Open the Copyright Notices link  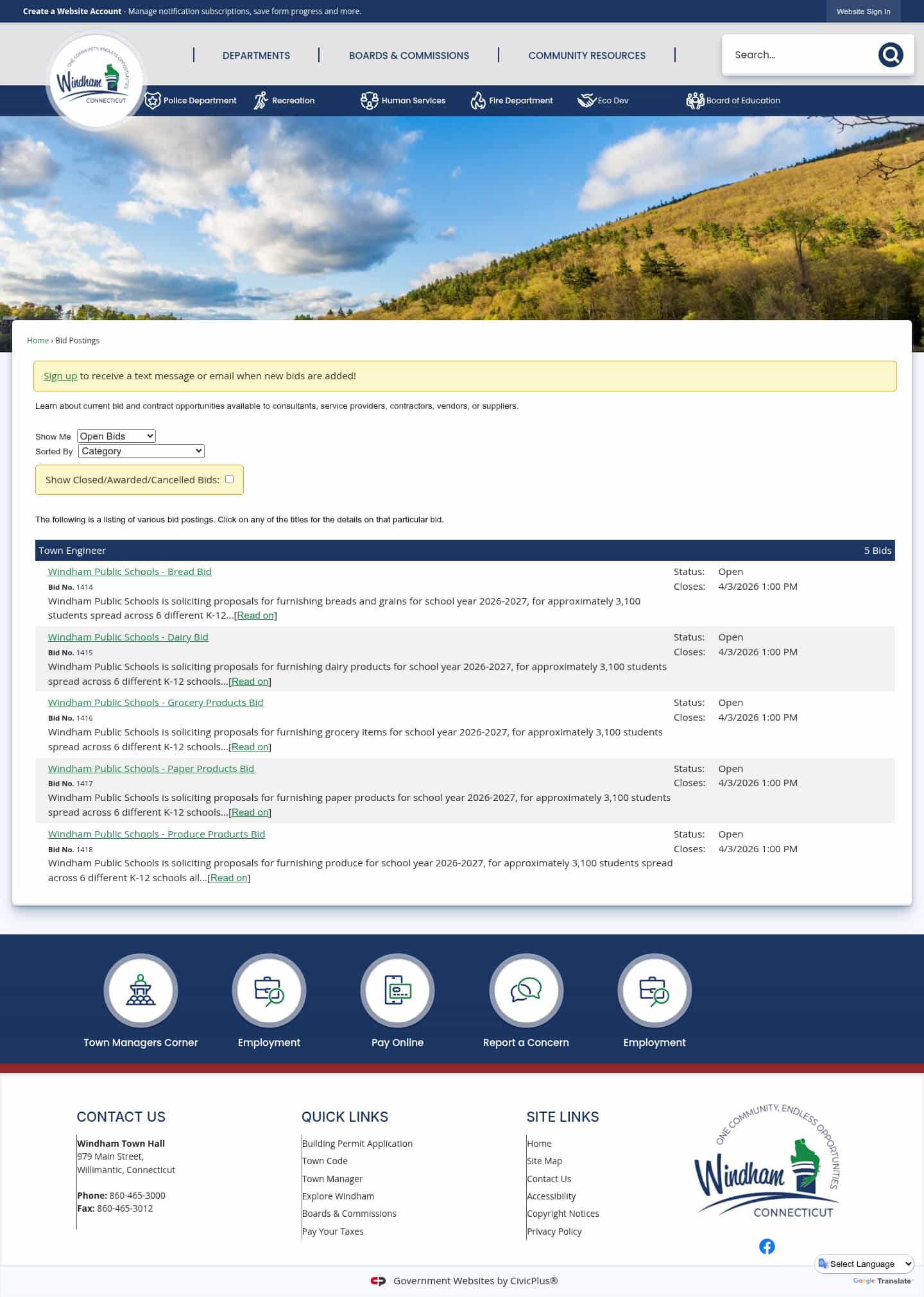click(563, 1214)
